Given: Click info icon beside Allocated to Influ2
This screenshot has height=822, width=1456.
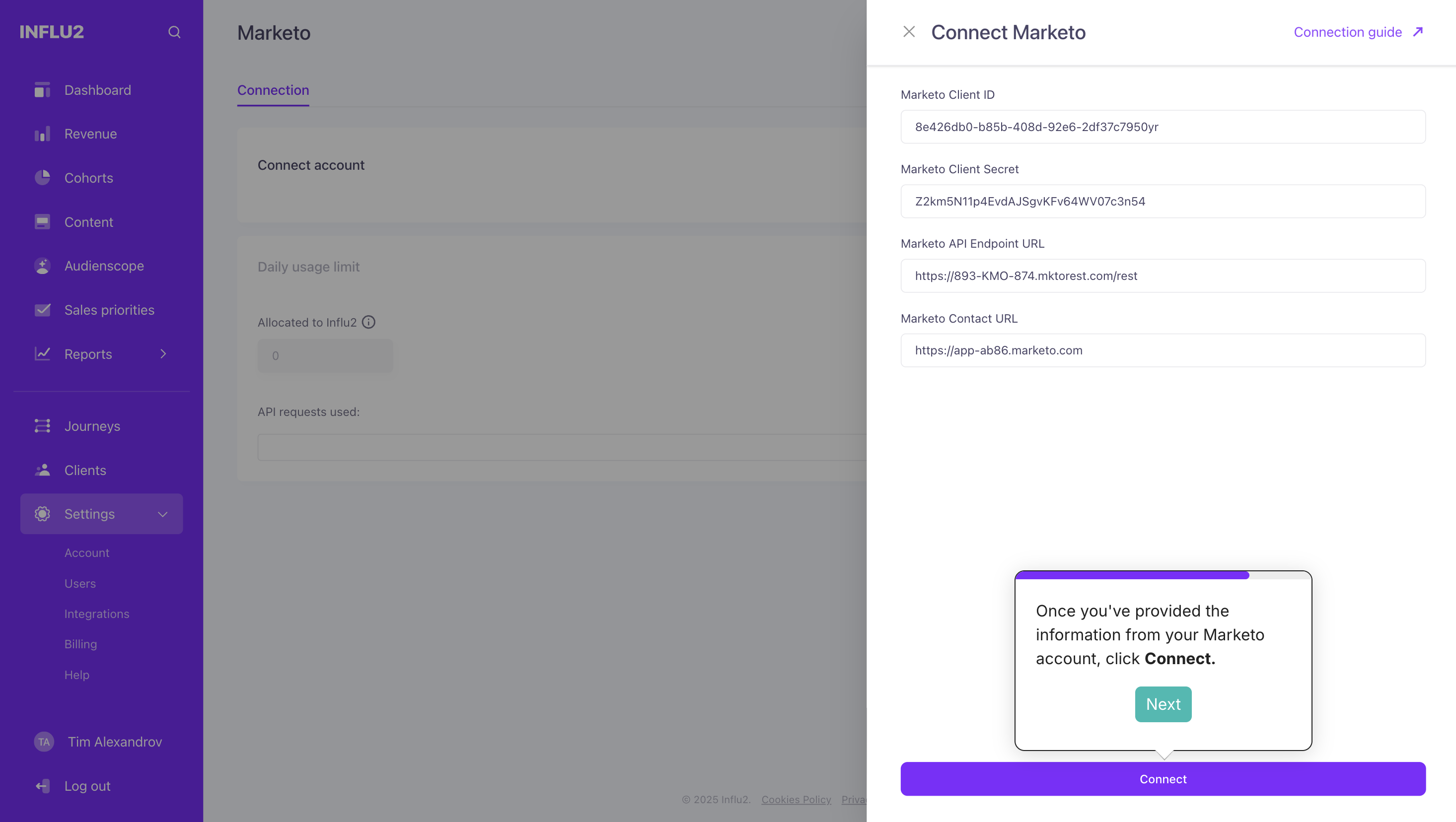Looking at the screenshot, I should [x=368, y=322].
